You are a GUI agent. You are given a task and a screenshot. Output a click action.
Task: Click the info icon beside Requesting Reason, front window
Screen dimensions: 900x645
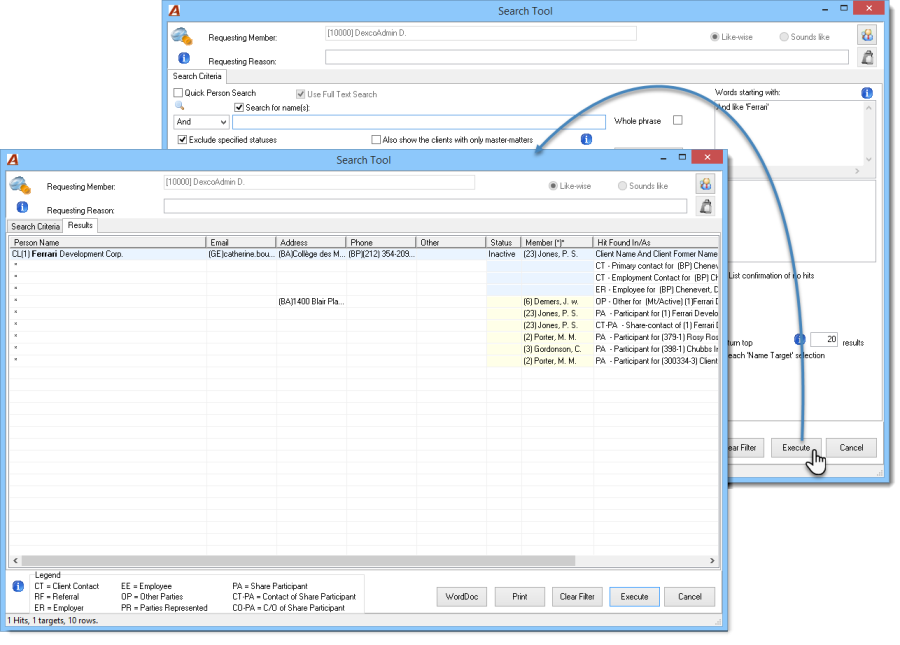(x=22, y=207)
